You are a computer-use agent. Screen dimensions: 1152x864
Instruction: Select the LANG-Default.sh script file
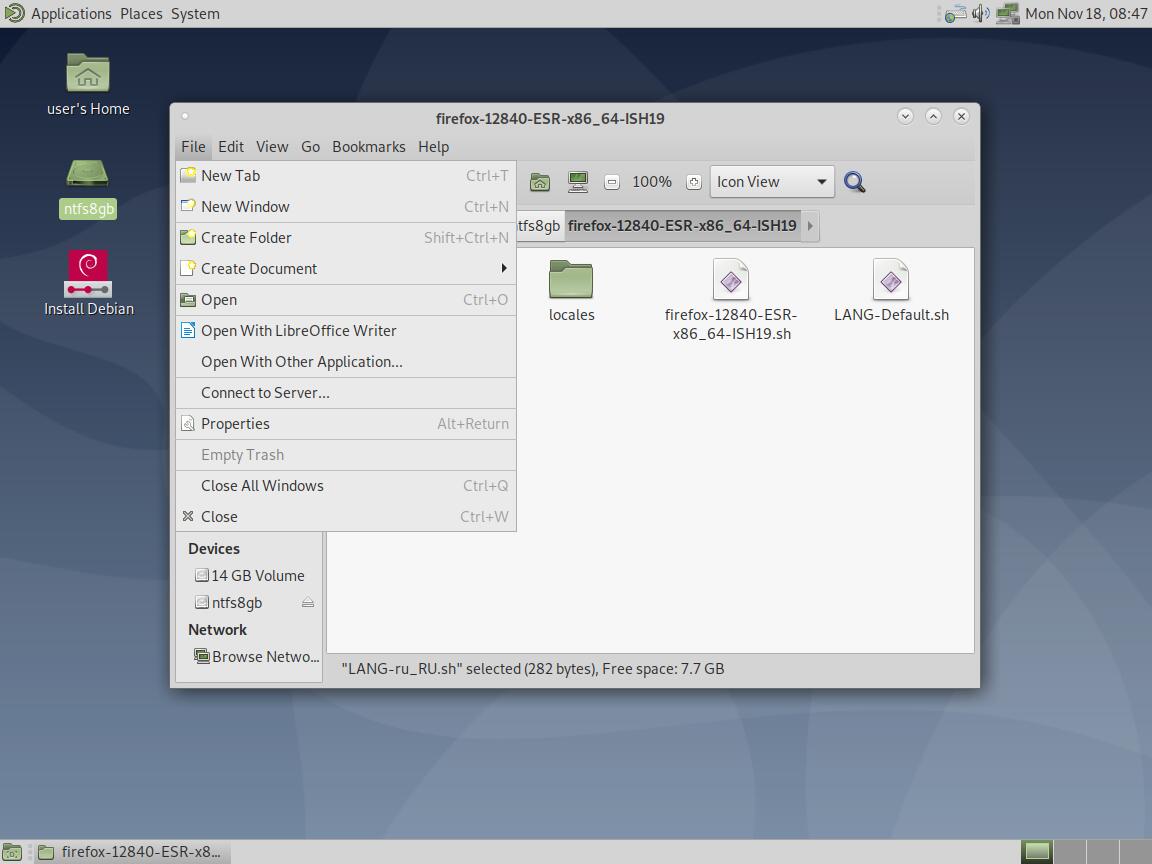(891, 292)
